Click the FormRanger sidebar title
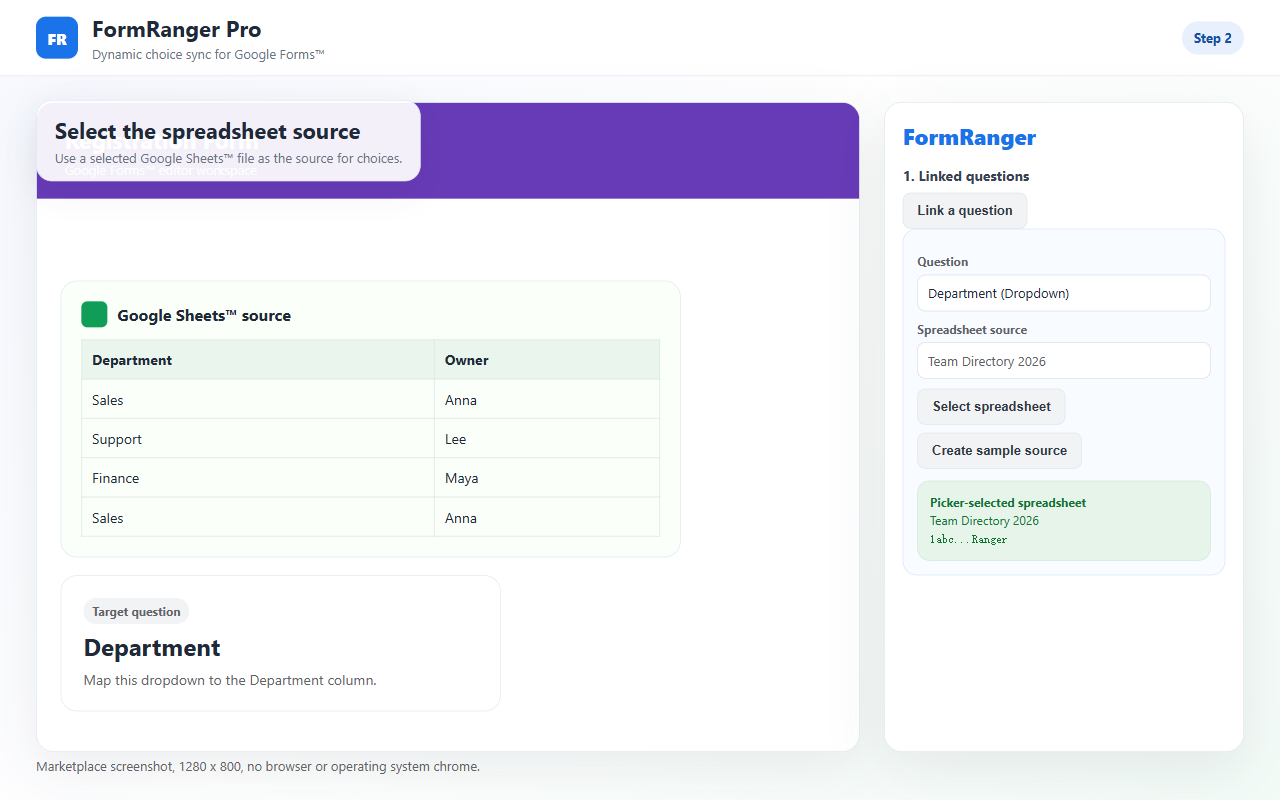Image resolution: width=1280 pixels, height=800 pixels. pos(969,138)
